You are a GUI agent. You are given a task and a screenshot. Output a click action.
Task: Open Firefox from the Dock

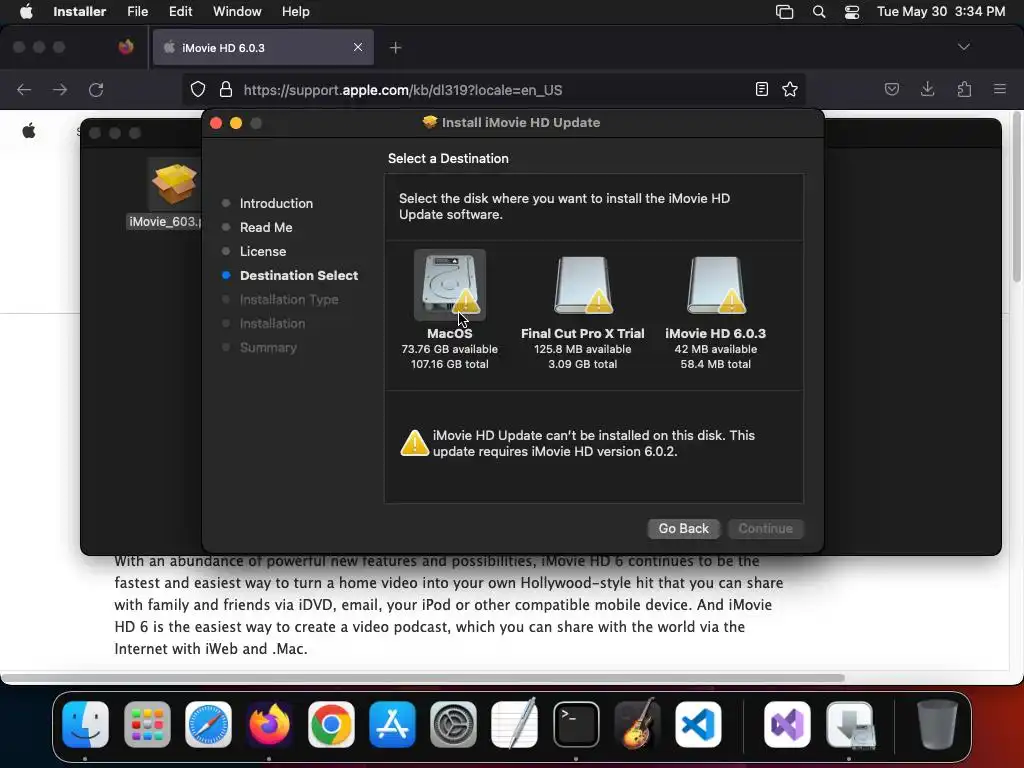click(269, 724)
